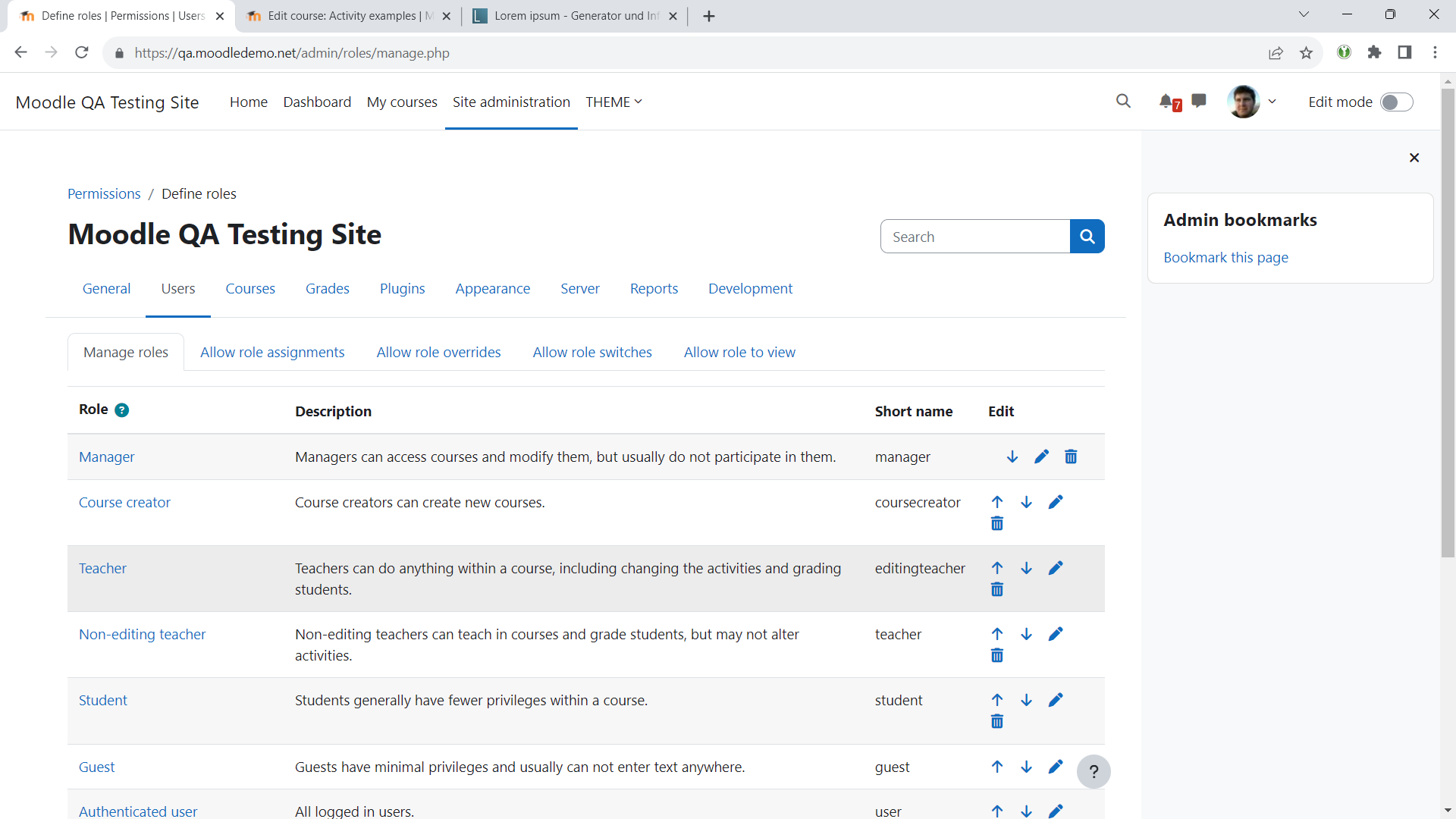This screenshot has width=1456, height=819.
Task: Open the Grades admin tab
Action: point(327,288)
